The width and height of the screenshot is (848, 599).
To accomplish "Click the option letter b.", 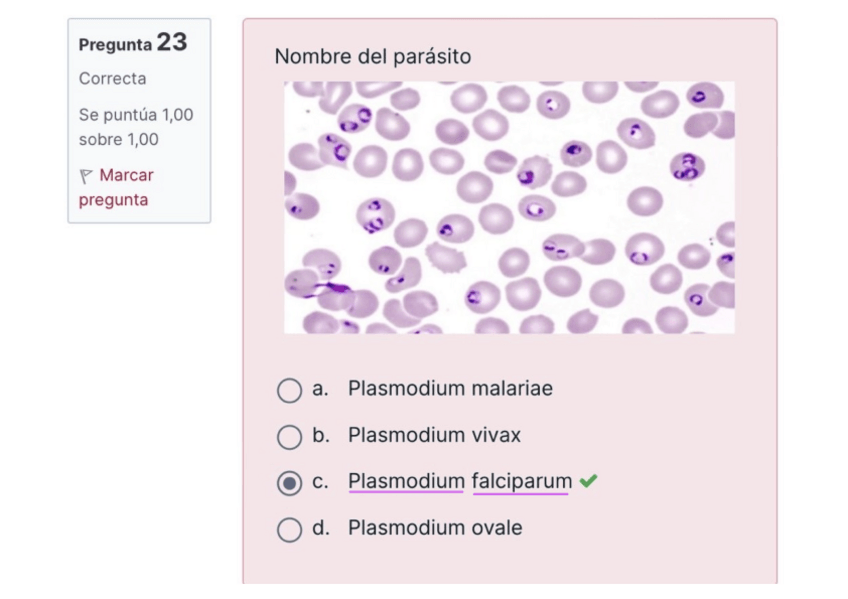I will (320, 435).
